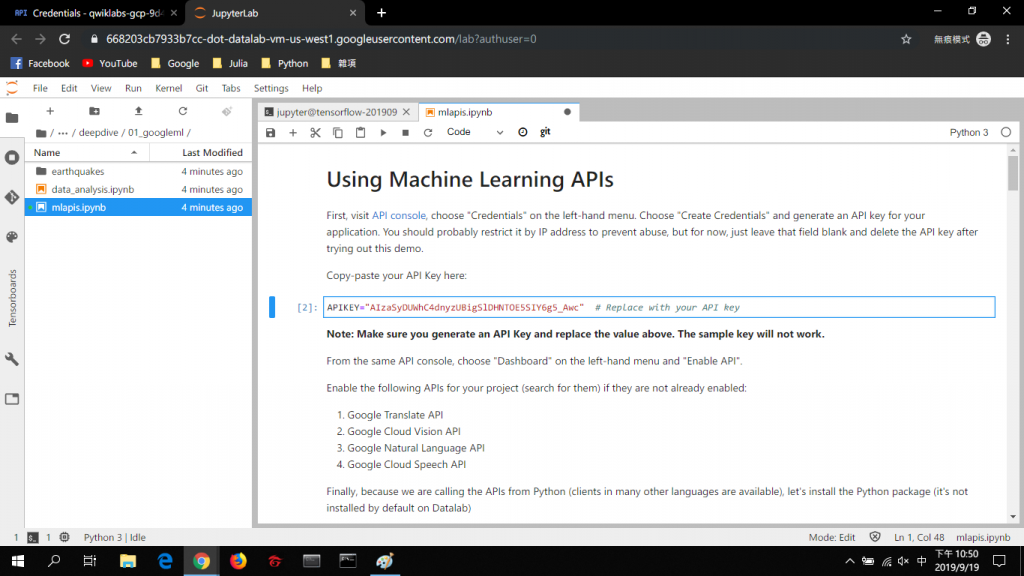
Task: Open the open tabs sidebar icon
Action: [x=12, y=399]
